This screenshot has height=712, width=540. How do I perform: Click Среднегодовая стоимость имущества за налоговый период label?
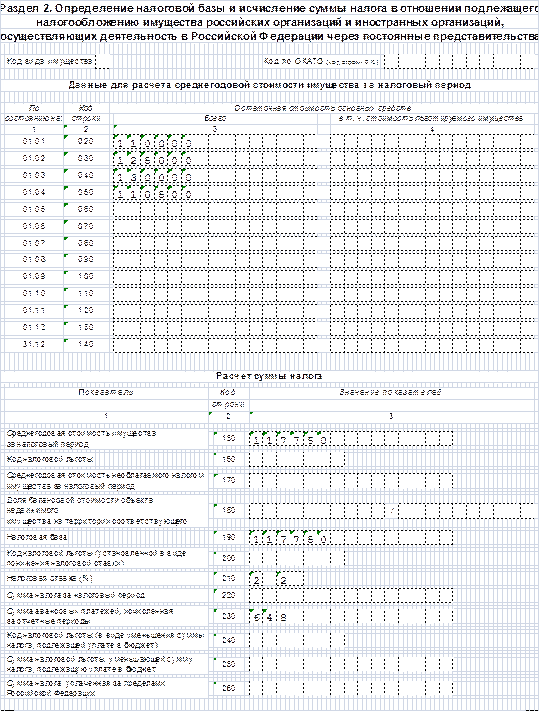pos(81,439)
